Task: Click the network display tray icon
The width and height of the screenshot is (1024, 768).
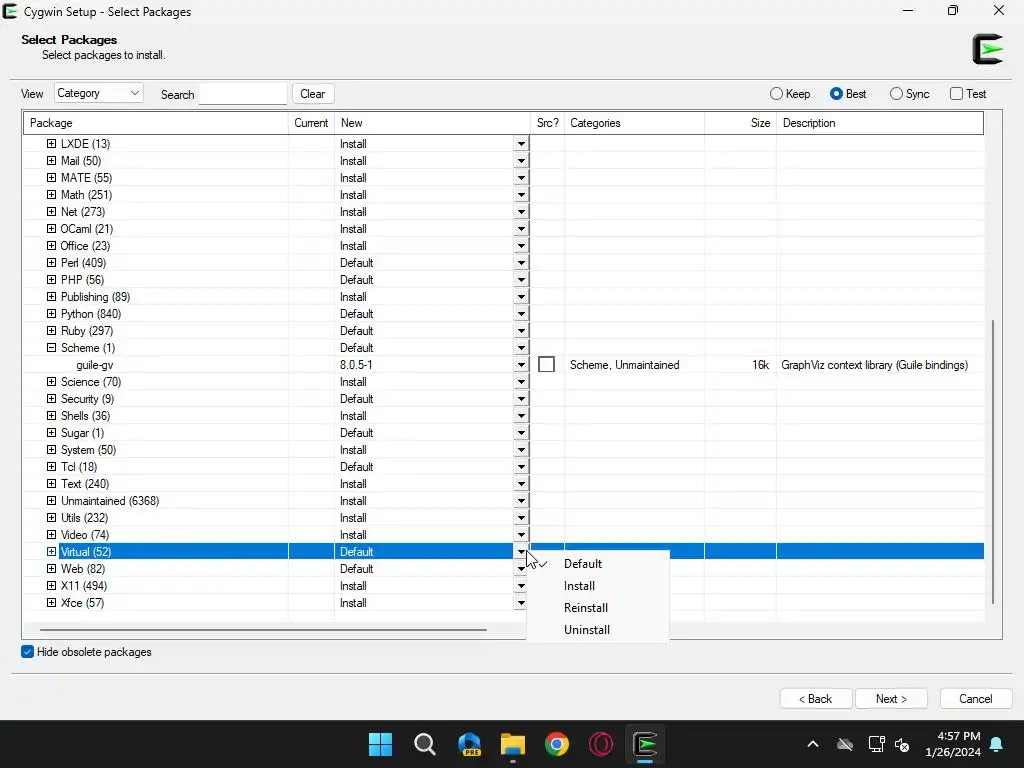Action: [x=876, y=744]
